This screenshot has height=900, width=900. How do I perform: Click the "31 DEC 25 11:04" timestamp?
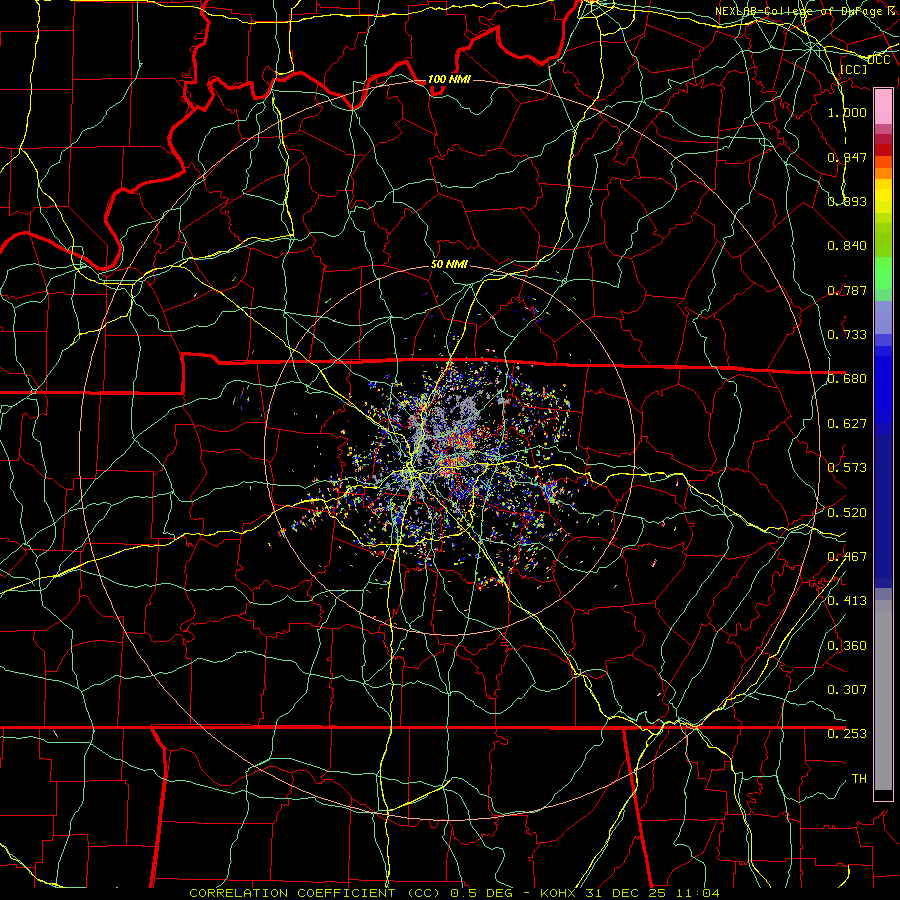(652, 893)
